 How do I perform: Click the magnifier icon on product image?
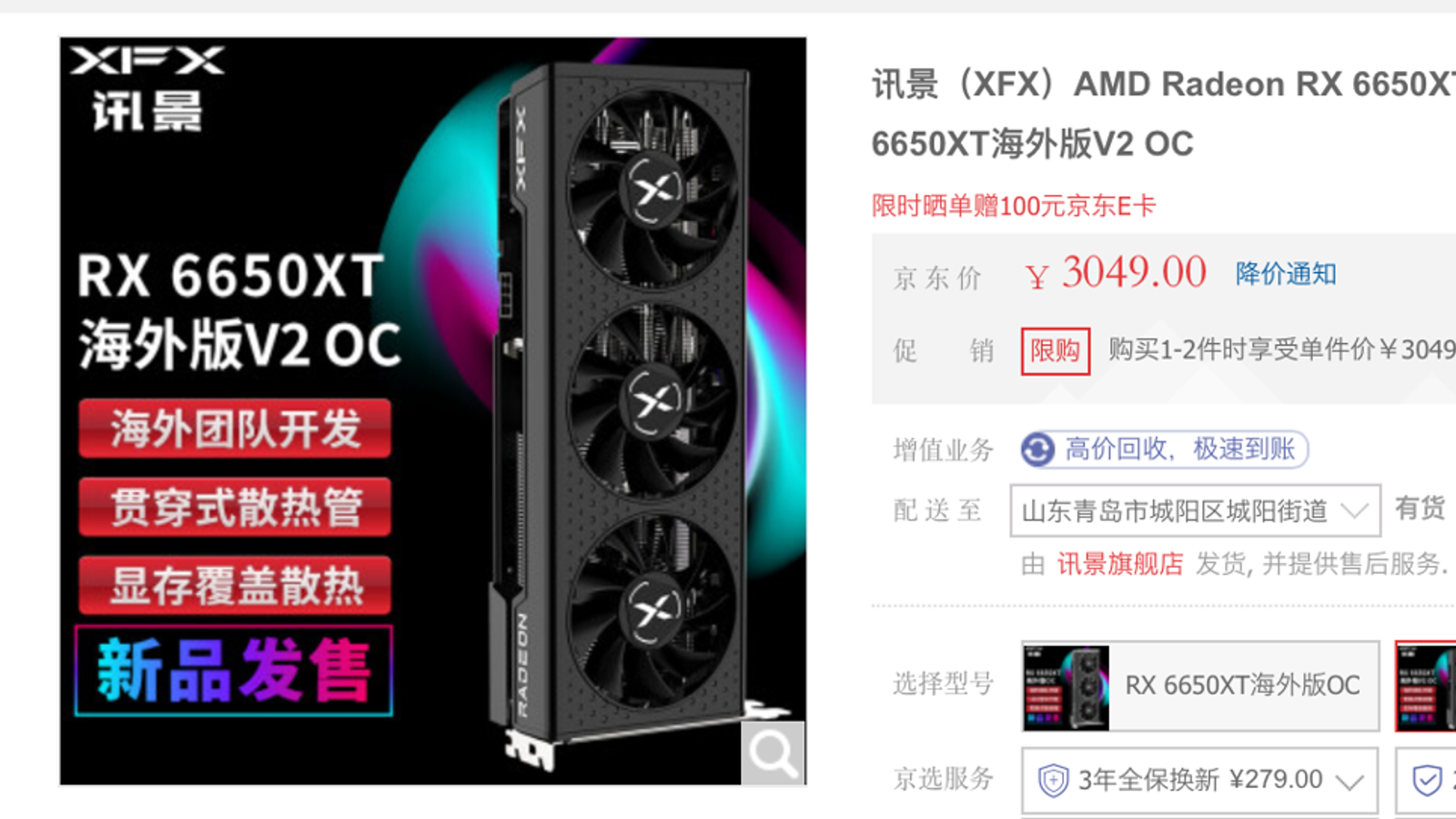pos(773,753)
